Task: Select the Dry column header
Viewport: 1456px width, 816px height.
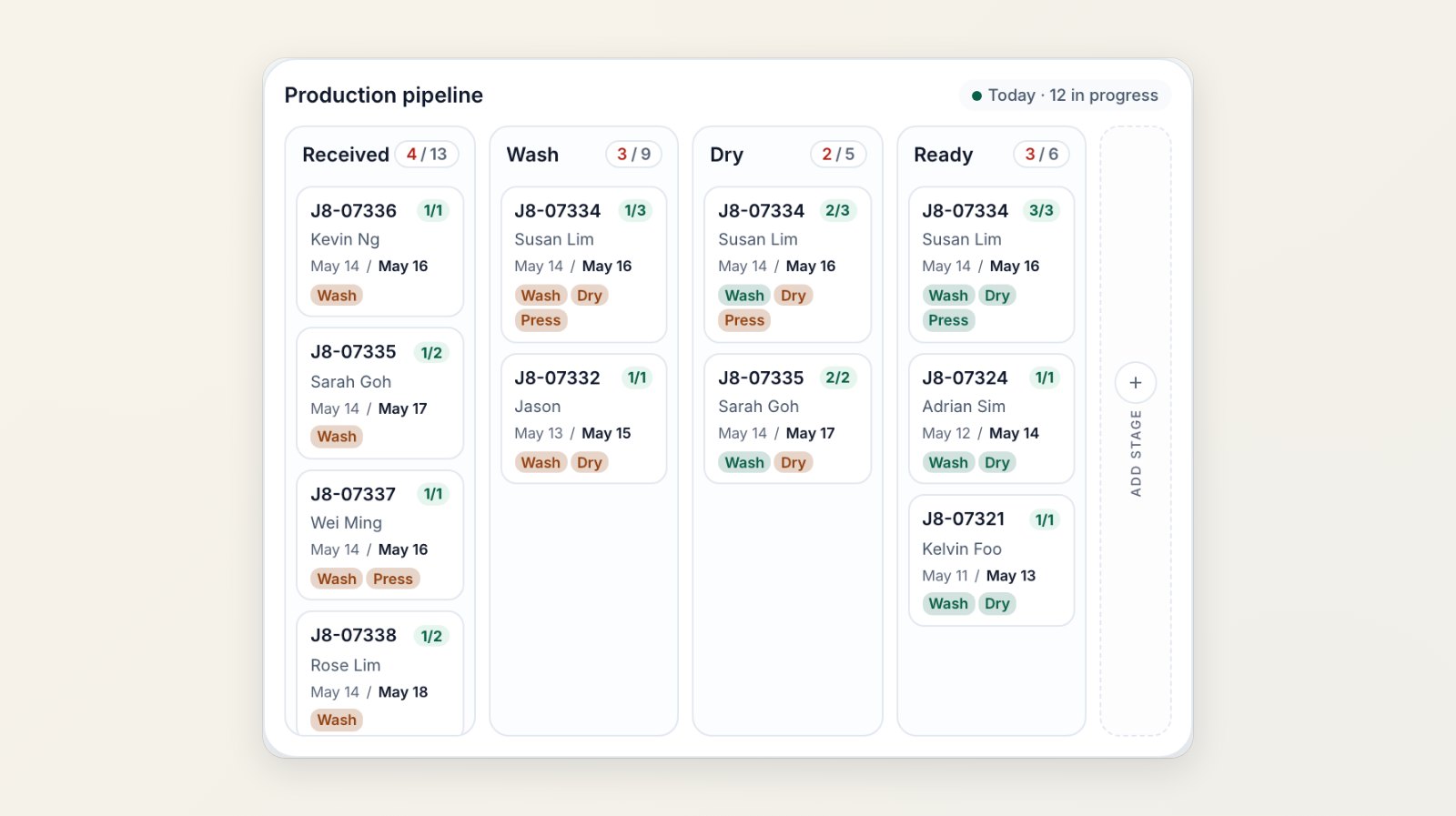Action: 726,155
